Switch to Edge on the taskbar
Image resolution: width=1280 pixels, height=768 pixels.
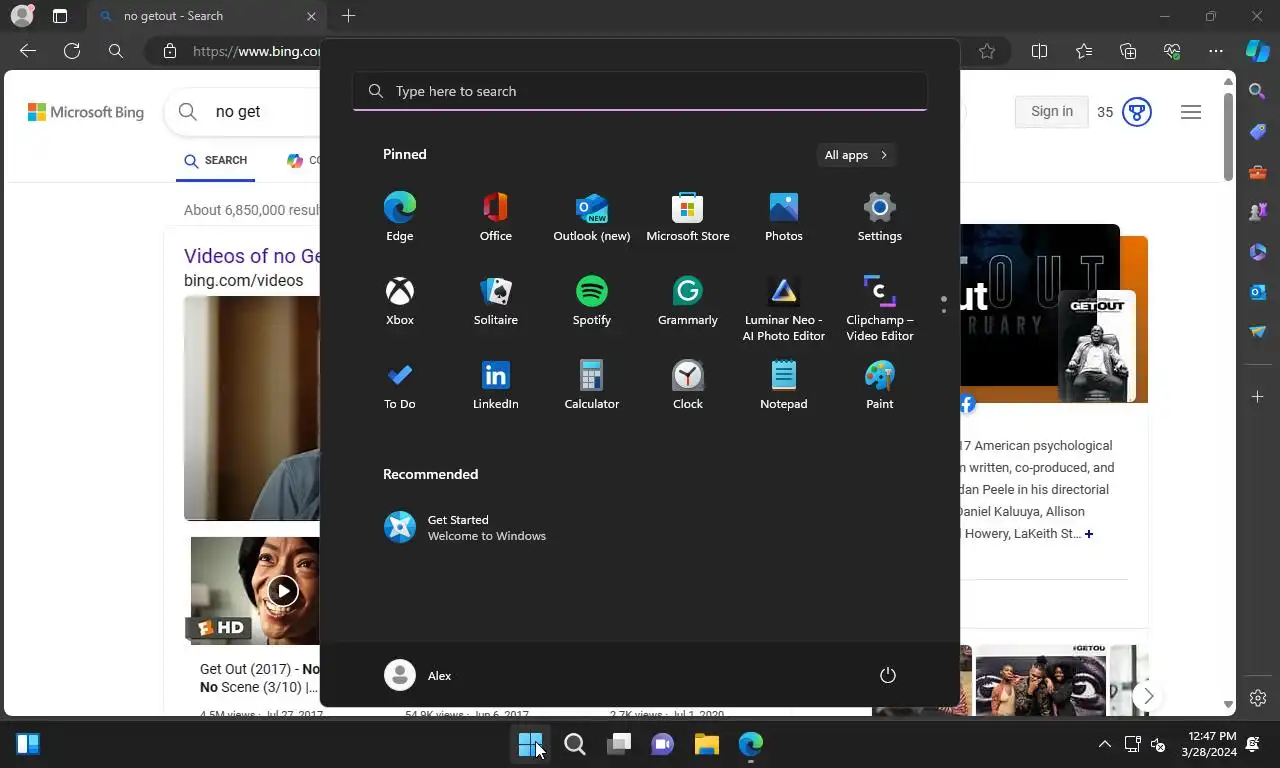[750, 744]
